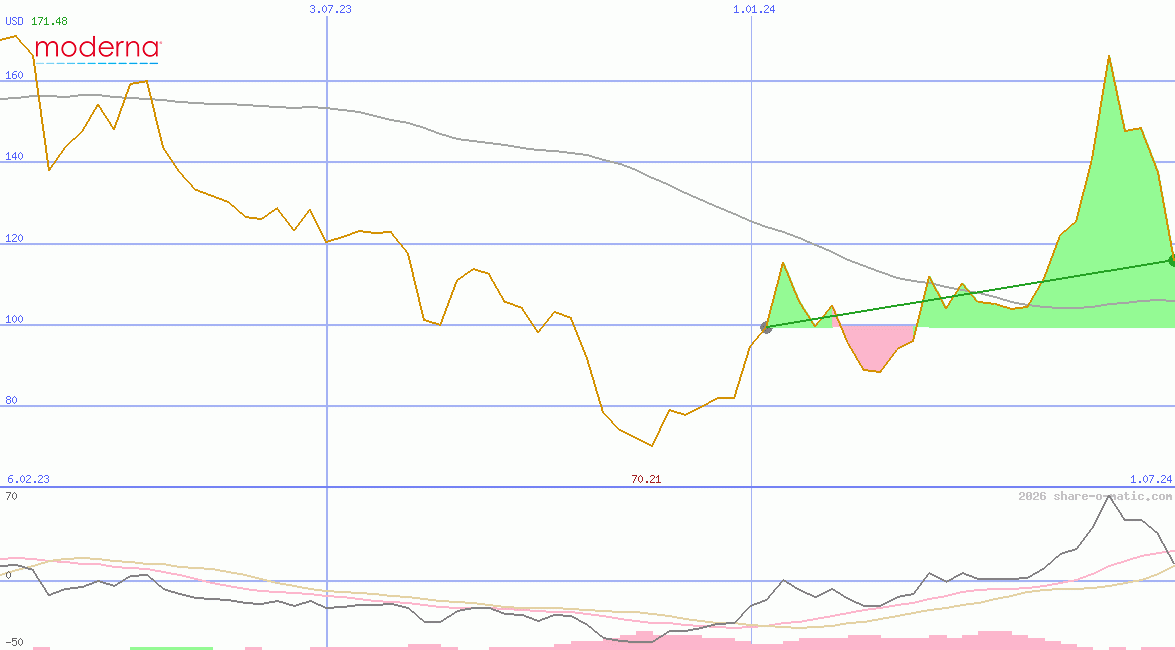Click the 1.07.24 end date label

1150,479
